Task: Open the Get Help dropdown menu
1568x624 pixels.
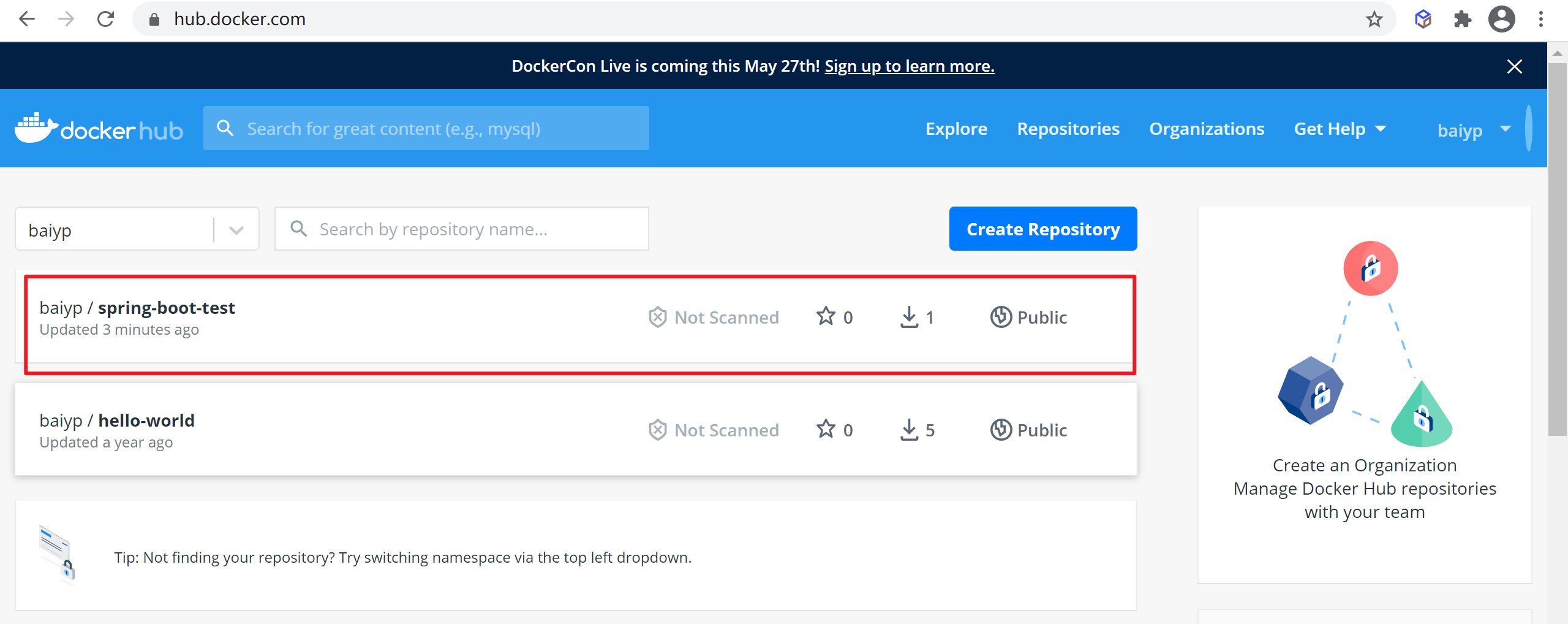Action: pos(1340,129)
